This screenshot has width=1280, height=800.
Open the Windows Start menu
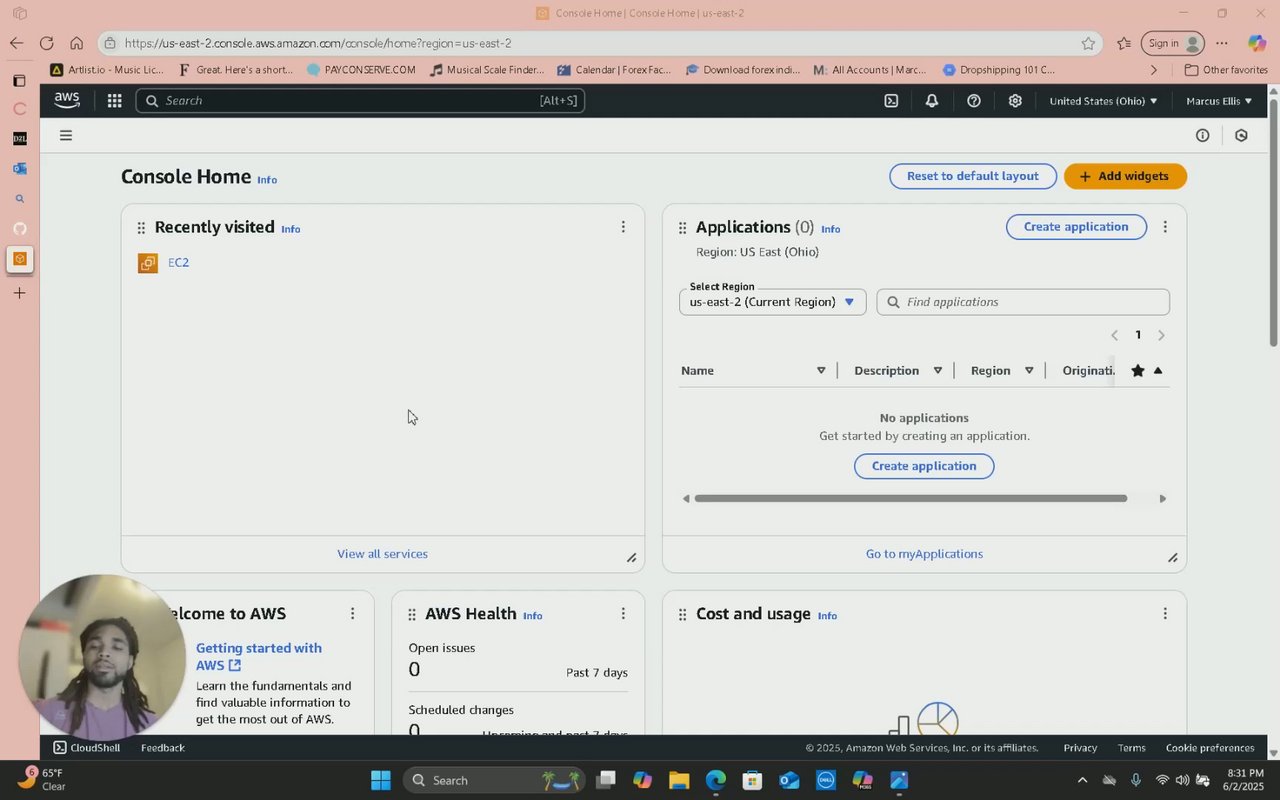click(x=381, y=780)
